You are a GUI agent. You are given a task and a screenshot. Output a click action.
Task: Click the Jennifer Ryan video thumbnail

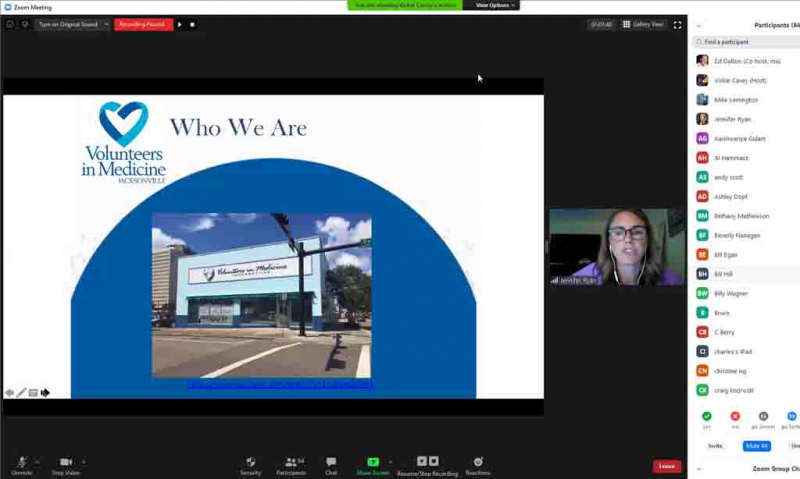click(617, 246)
